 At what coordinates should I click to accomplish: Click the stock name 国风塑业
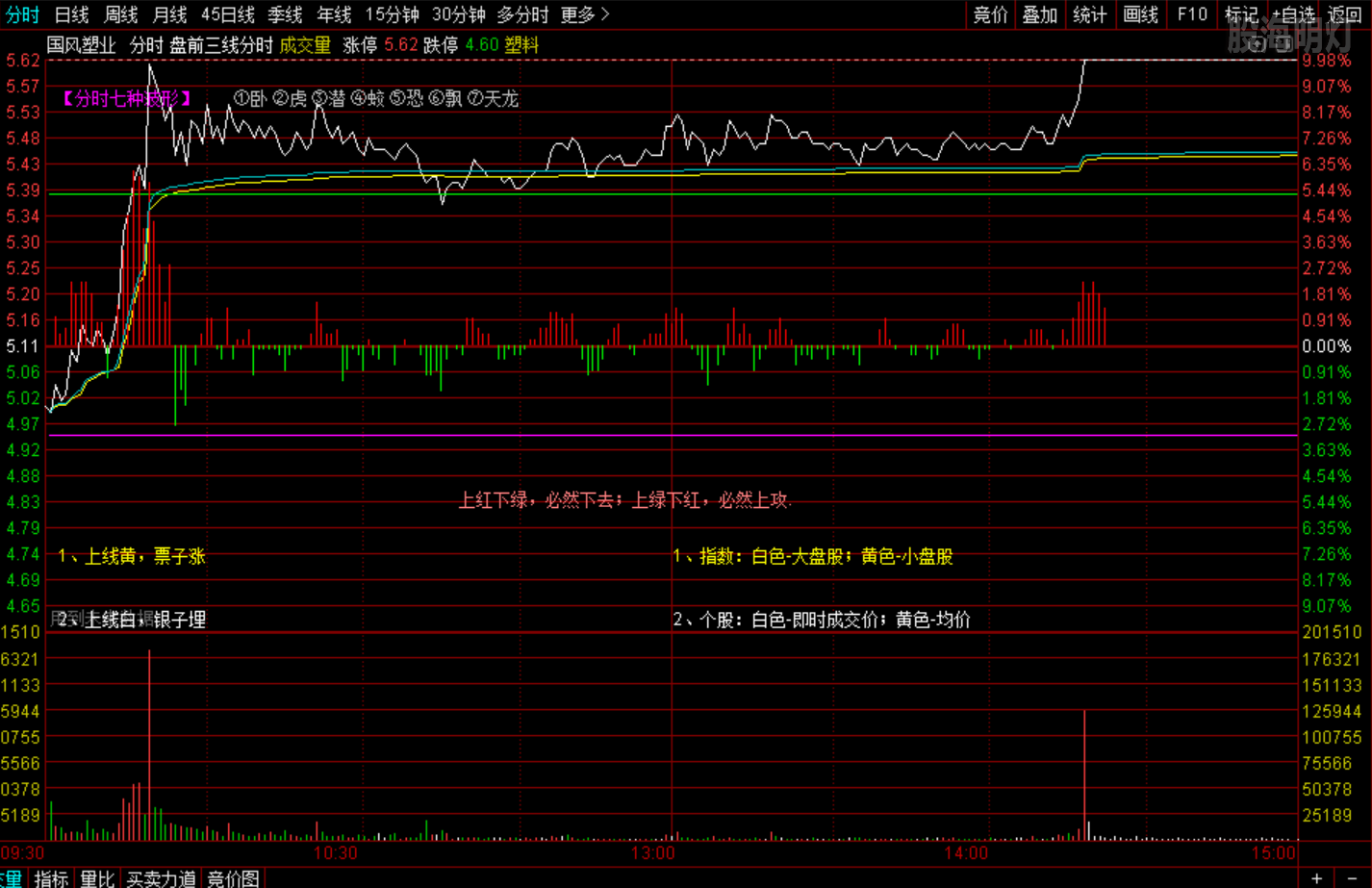pyautogui.click(x=81, y=45)
